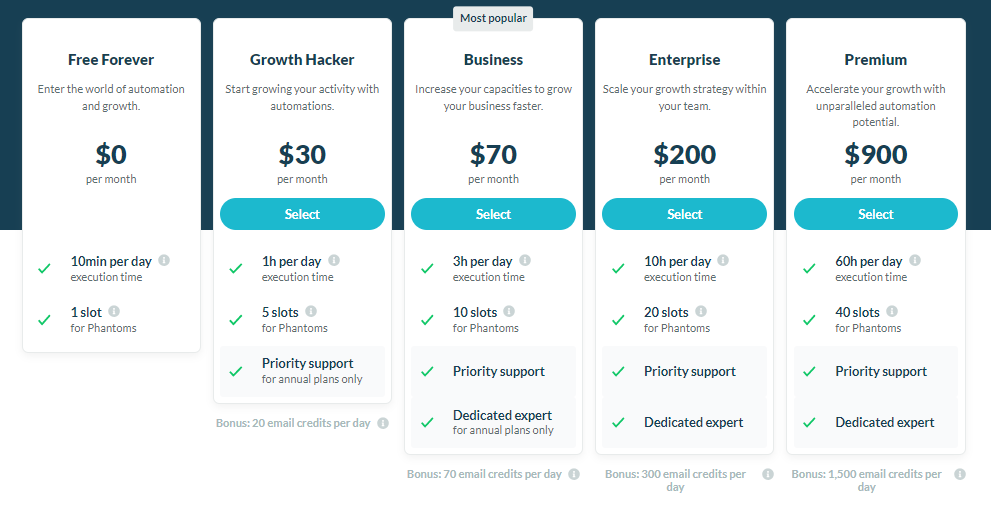
Task: Click info icon next to 10 slots
Action: (509, 311)
